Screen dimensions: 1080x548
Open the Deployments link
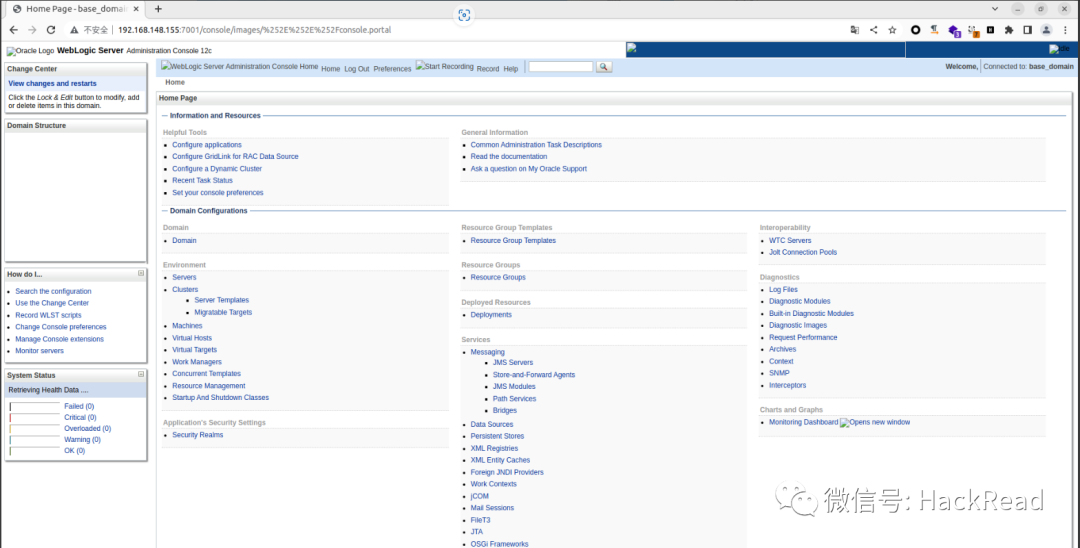(491, 315)
